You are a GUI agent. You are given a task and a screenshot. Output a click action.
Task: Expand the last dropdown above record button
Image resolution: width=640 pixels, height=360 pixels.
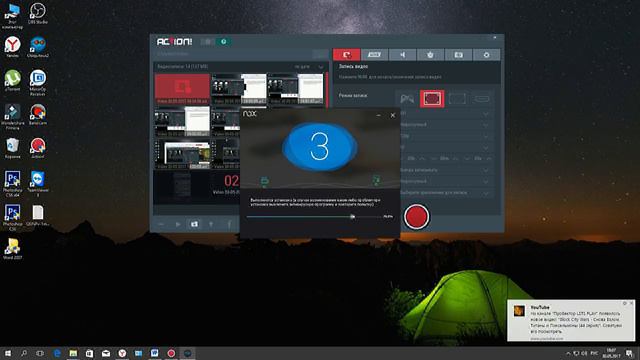486,192
